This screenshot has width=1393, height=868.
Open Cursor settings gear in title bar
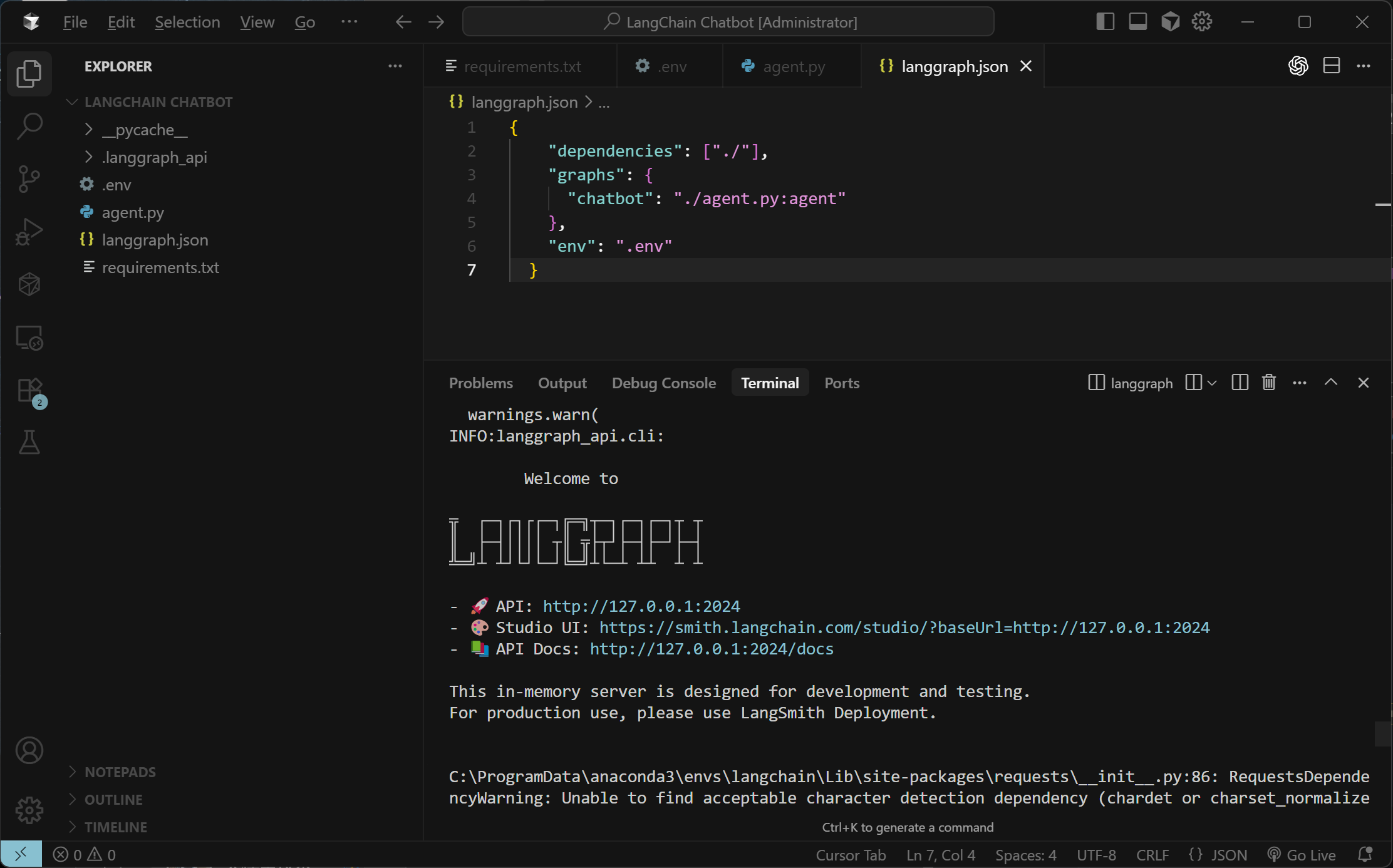(1202, 22)
